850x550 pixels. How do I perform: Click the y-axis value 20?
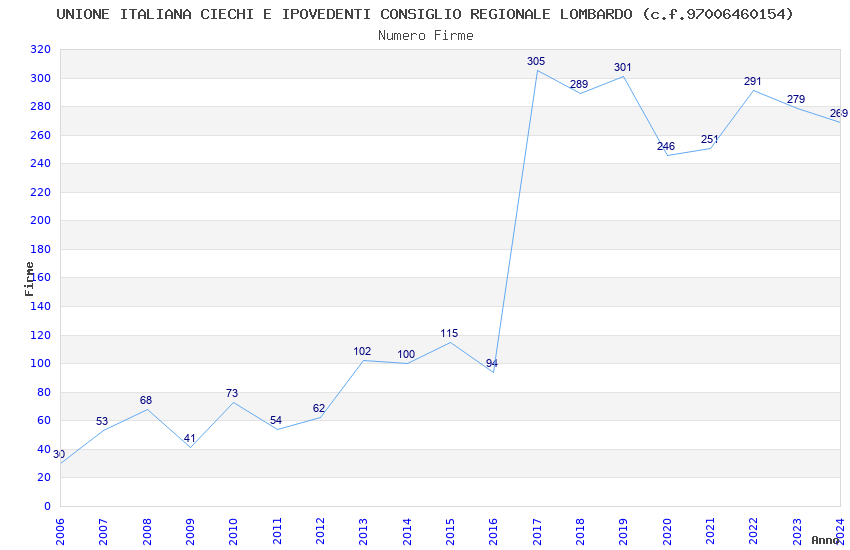pos(43,477)
